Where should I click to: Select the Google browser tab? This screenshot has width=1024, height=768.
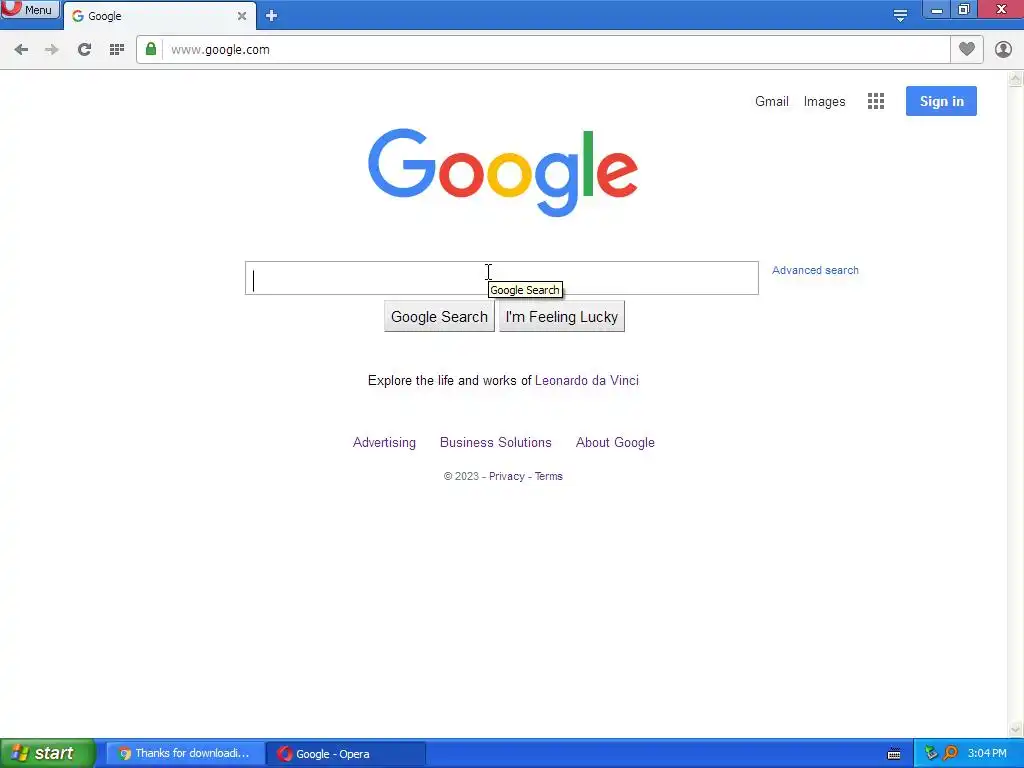(x=160, y=16)
